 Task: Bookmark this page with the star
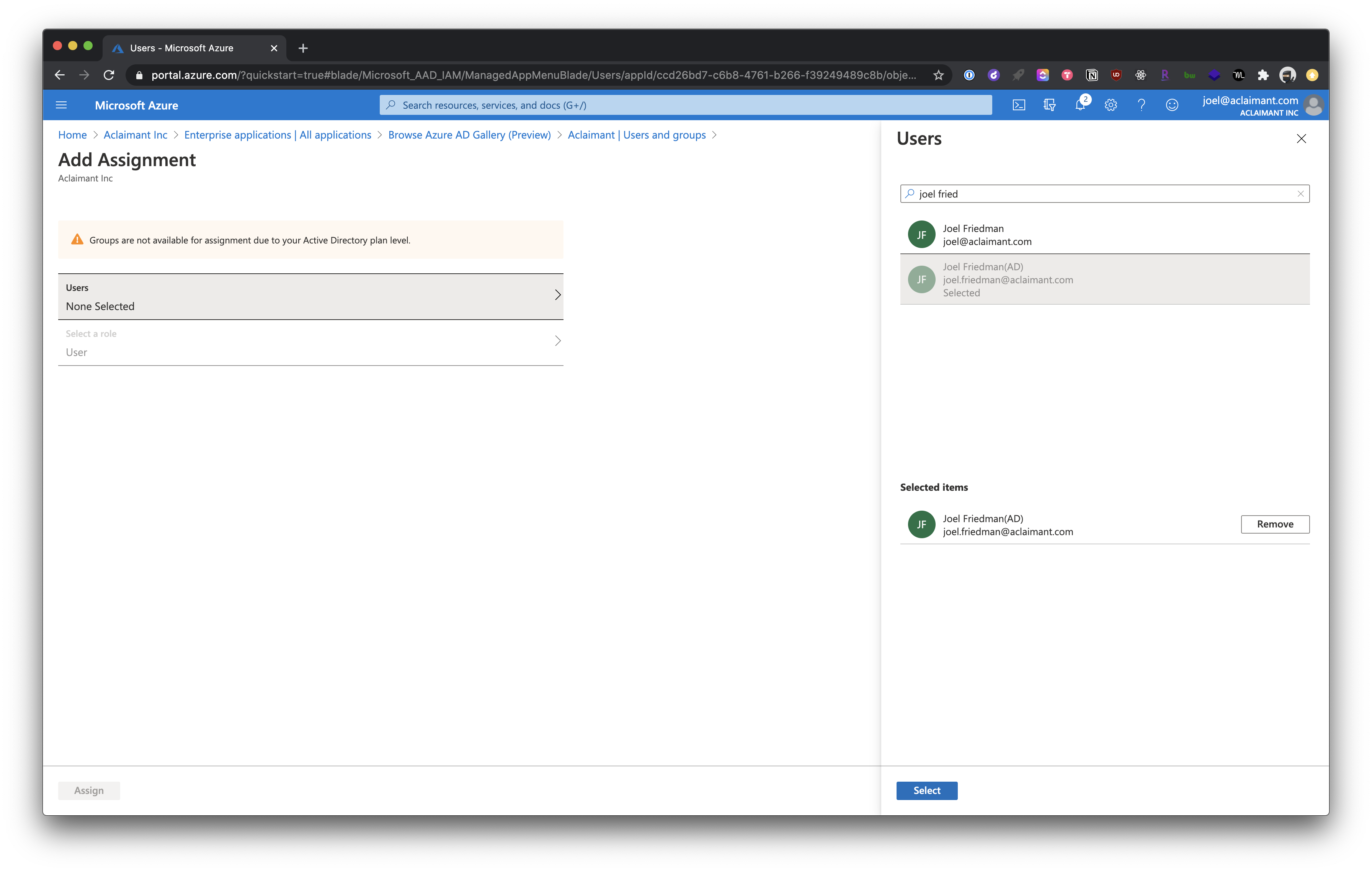click(x=938, y=75)
